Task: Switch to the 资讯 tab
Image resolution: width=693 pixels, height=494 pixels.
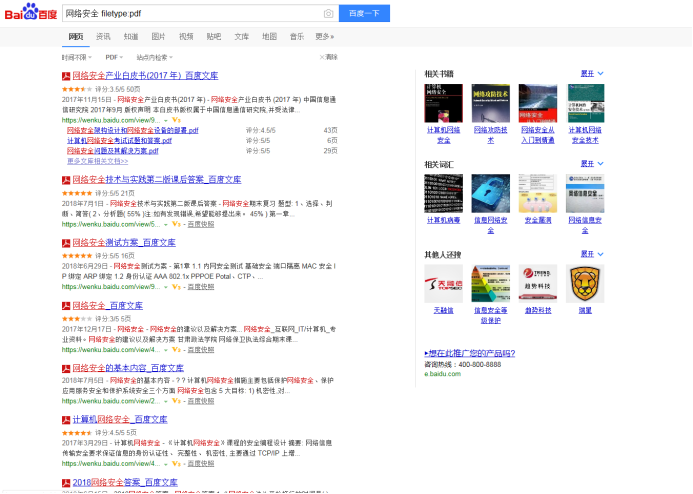Action: (103, 37)
